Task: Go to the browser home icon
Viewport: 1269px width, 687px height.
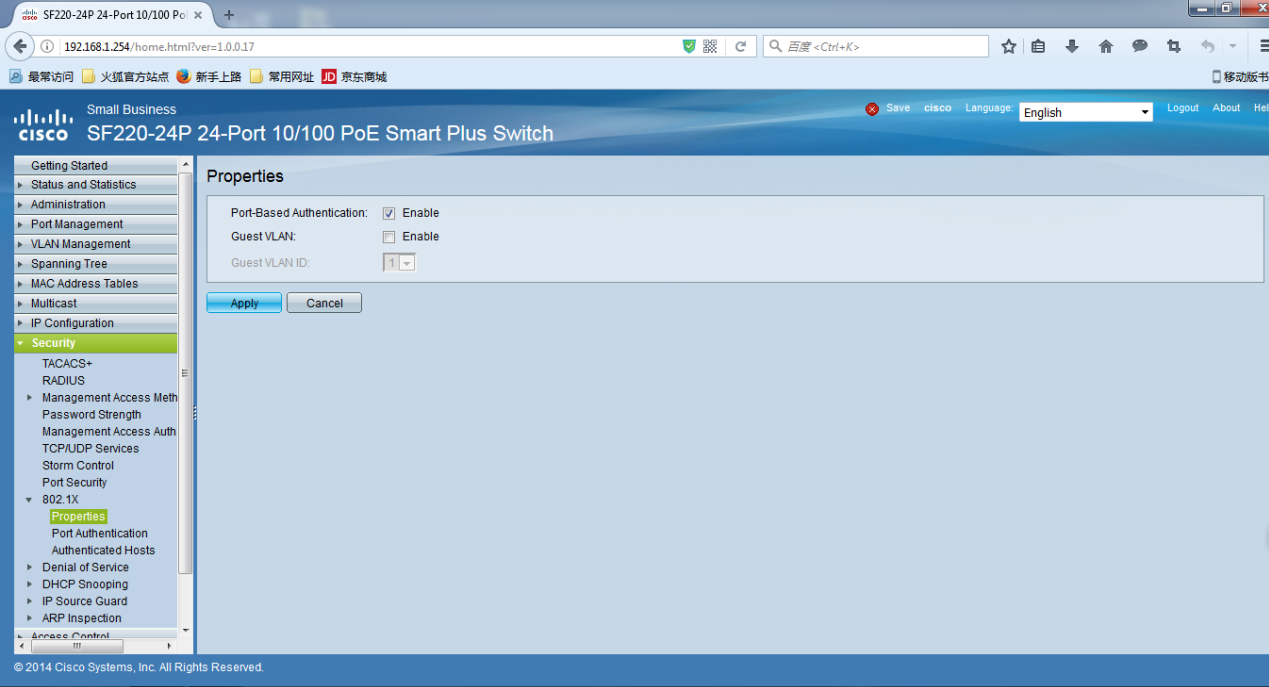Action: 1106,46
